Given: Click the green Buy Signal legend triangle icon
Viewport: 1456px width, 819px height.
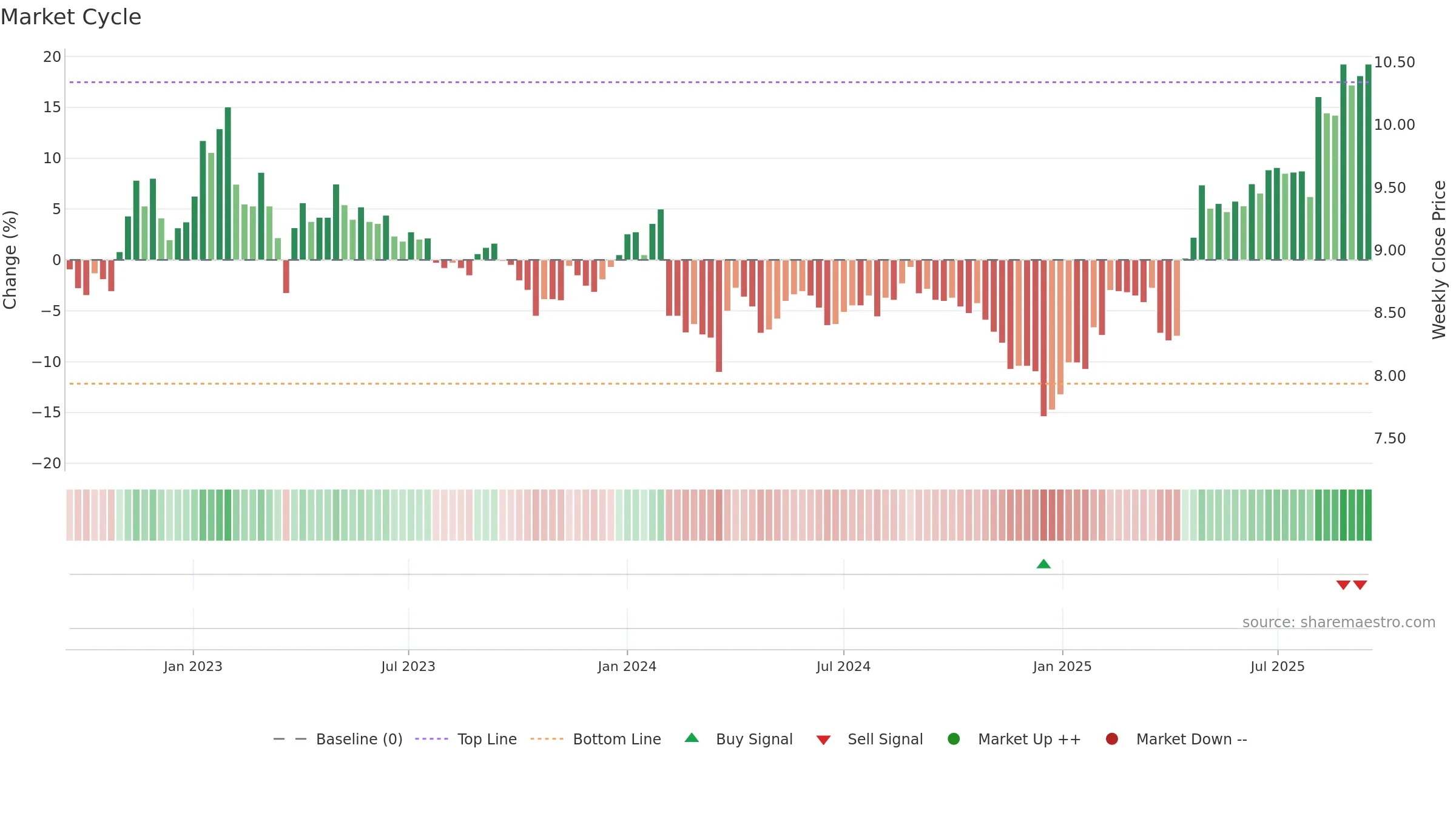Looking at the screenshot, I should tap(692, 738).
